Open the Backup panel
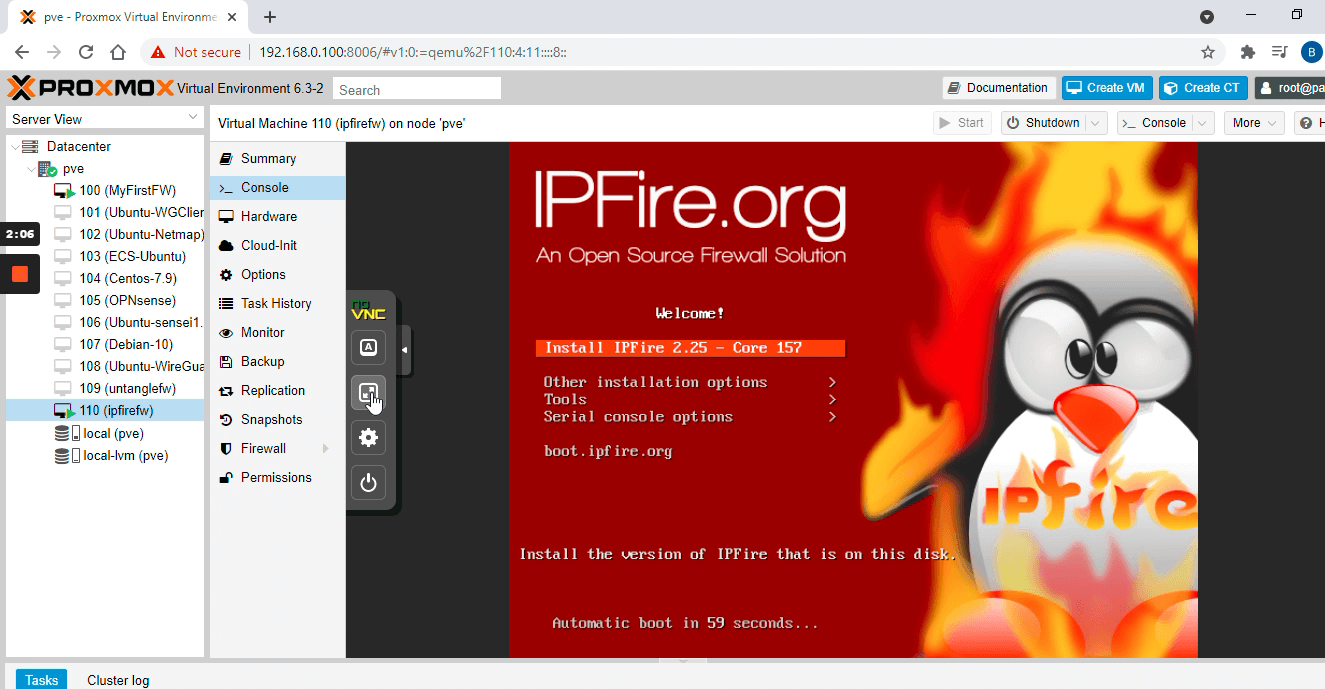Screen dimensions: 1325x689 point(259,361)
